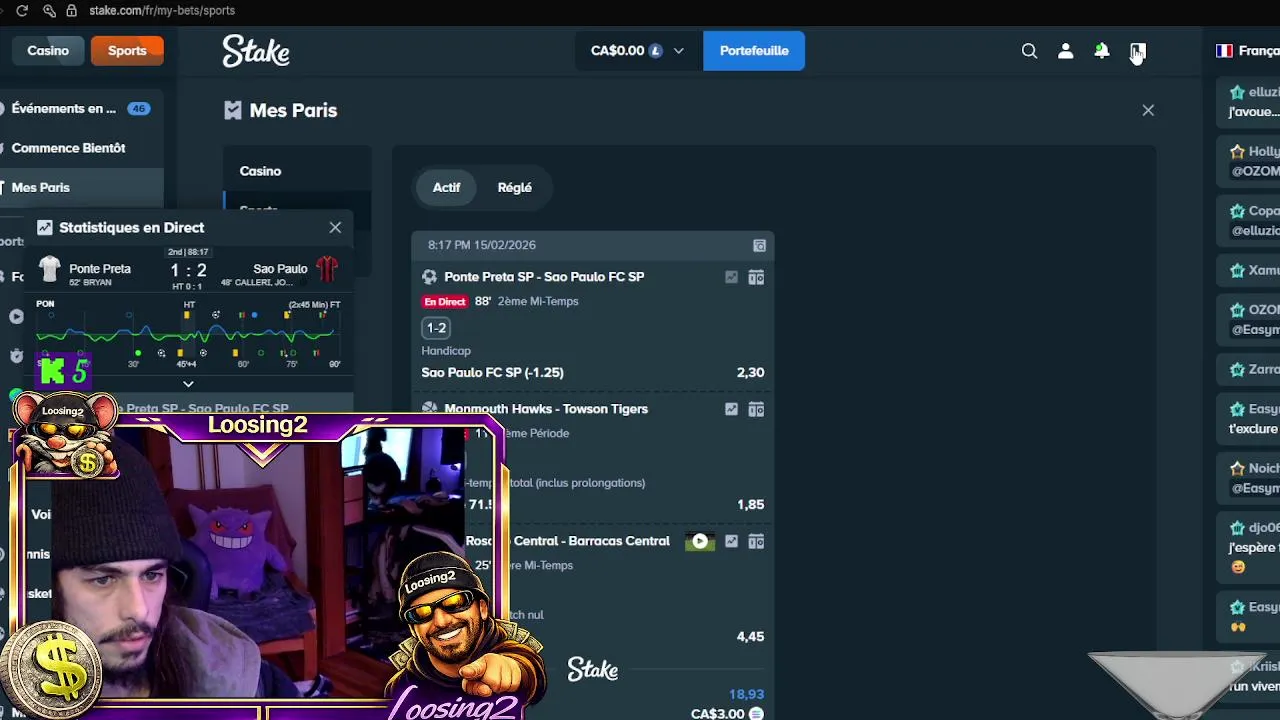This screenshot has height=720, width=1280.
Task: Select the orange Sports button
Action: [x=127, y=50]
